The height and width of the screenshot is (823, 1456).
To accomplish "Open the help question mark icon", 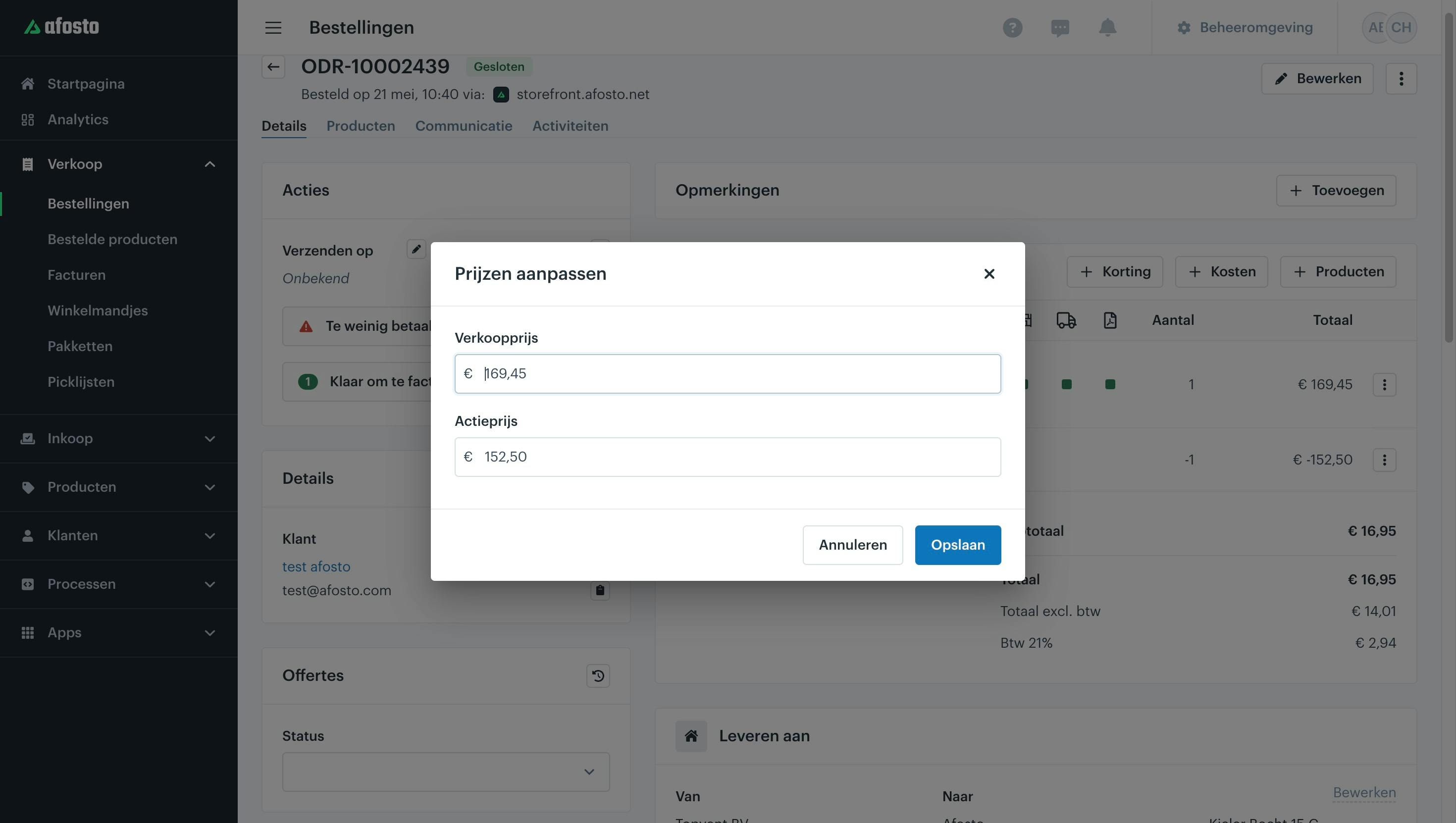I will [1012, 27].
